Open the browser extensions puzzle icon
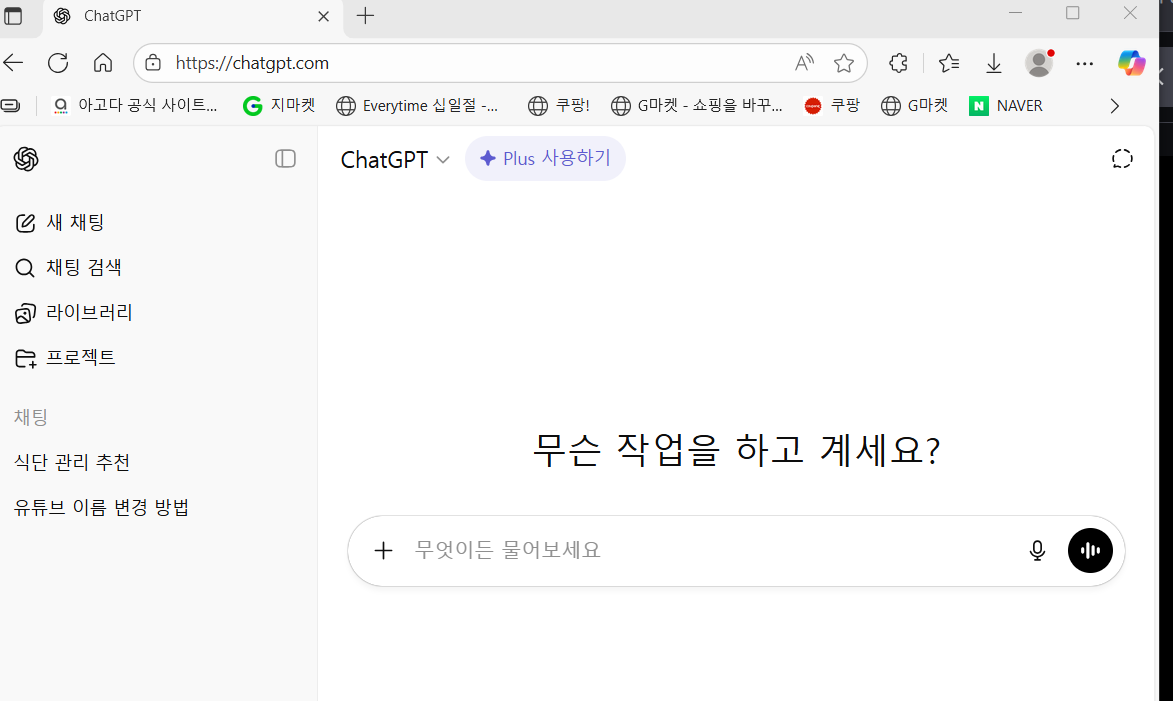Viewport: 1173px width, 701px height. [x=898, y=63]
